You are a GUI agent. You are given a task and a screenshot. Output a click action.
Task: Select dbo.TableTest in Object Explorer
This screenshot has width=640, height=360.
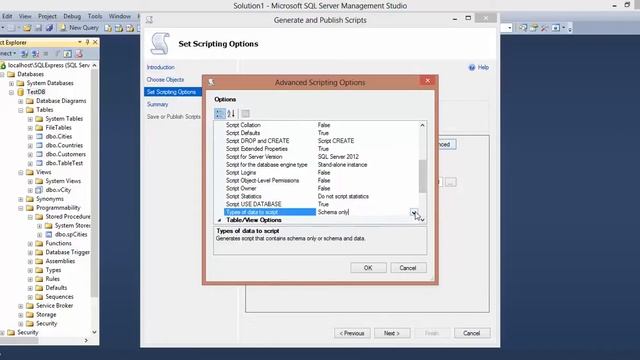(x=64, y=163)
